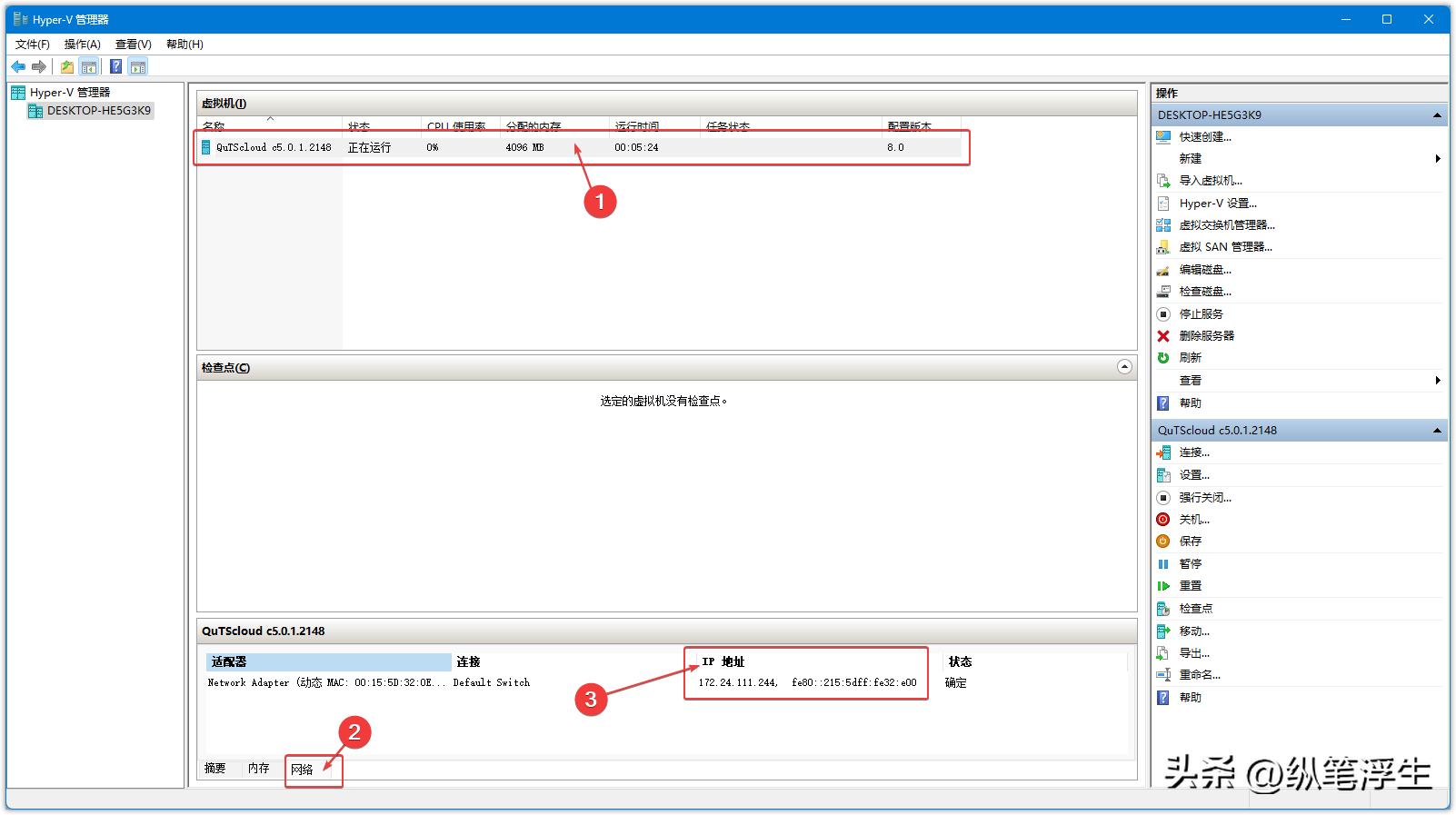Collapse the DESKTOP-HE5G3K9 actions section arrow
The height and width of the screenshot is (815, 1456).
click(1437, 115)
